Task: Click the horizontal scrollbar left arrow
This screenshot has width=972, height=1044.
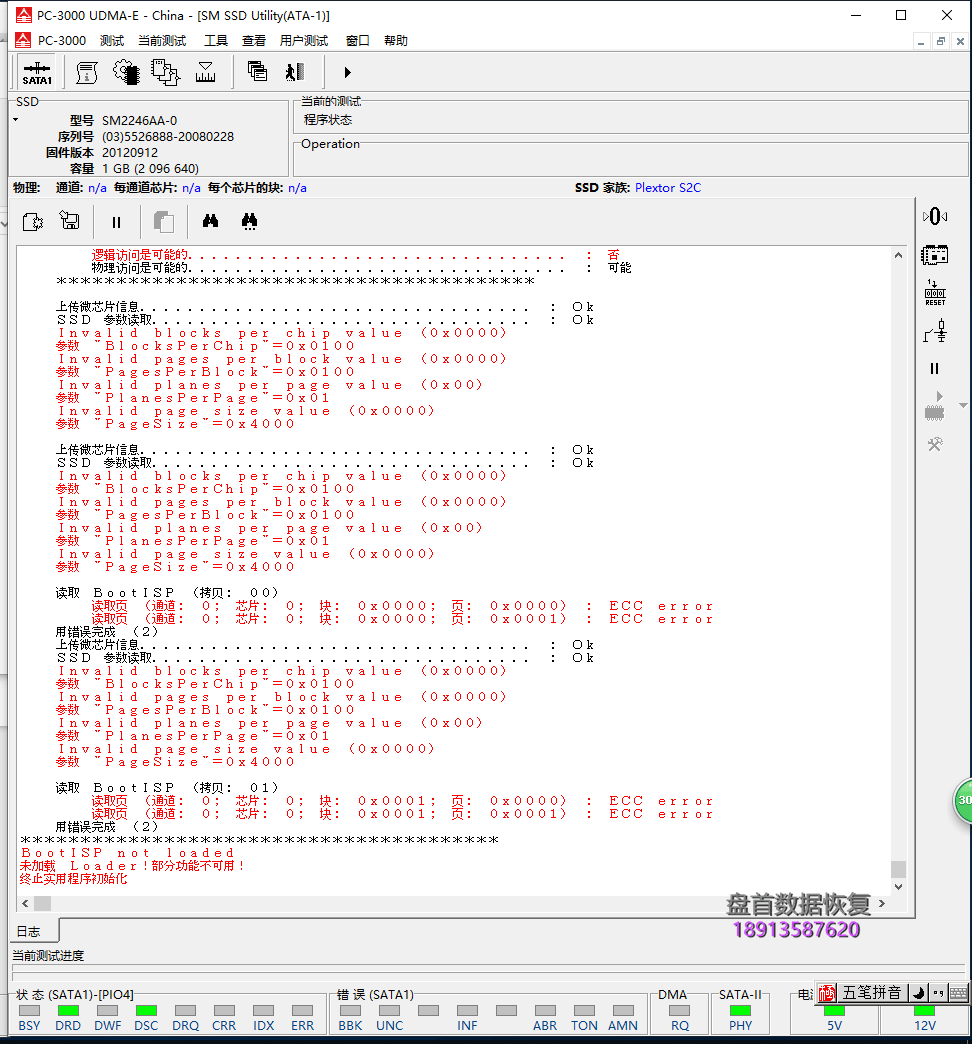Action: click(25, 904)
